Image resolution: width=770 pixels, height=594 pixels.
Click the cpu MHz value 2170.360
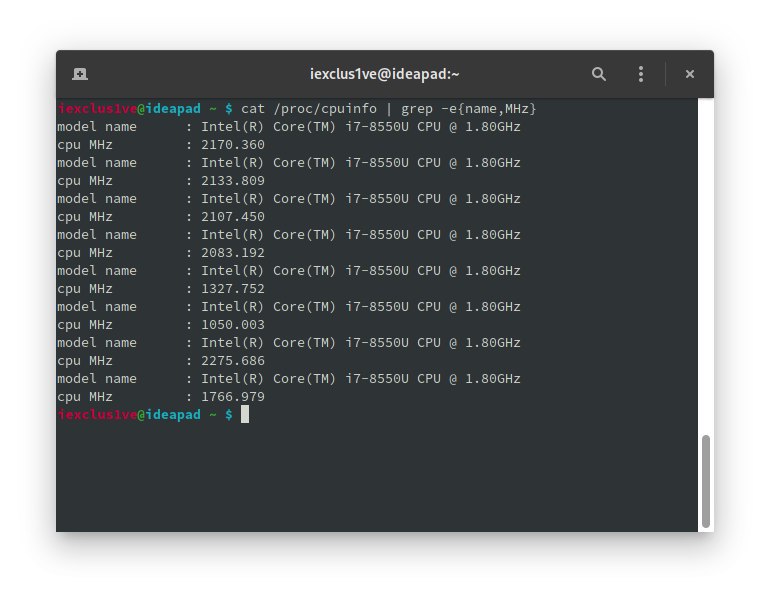(233, 145)
